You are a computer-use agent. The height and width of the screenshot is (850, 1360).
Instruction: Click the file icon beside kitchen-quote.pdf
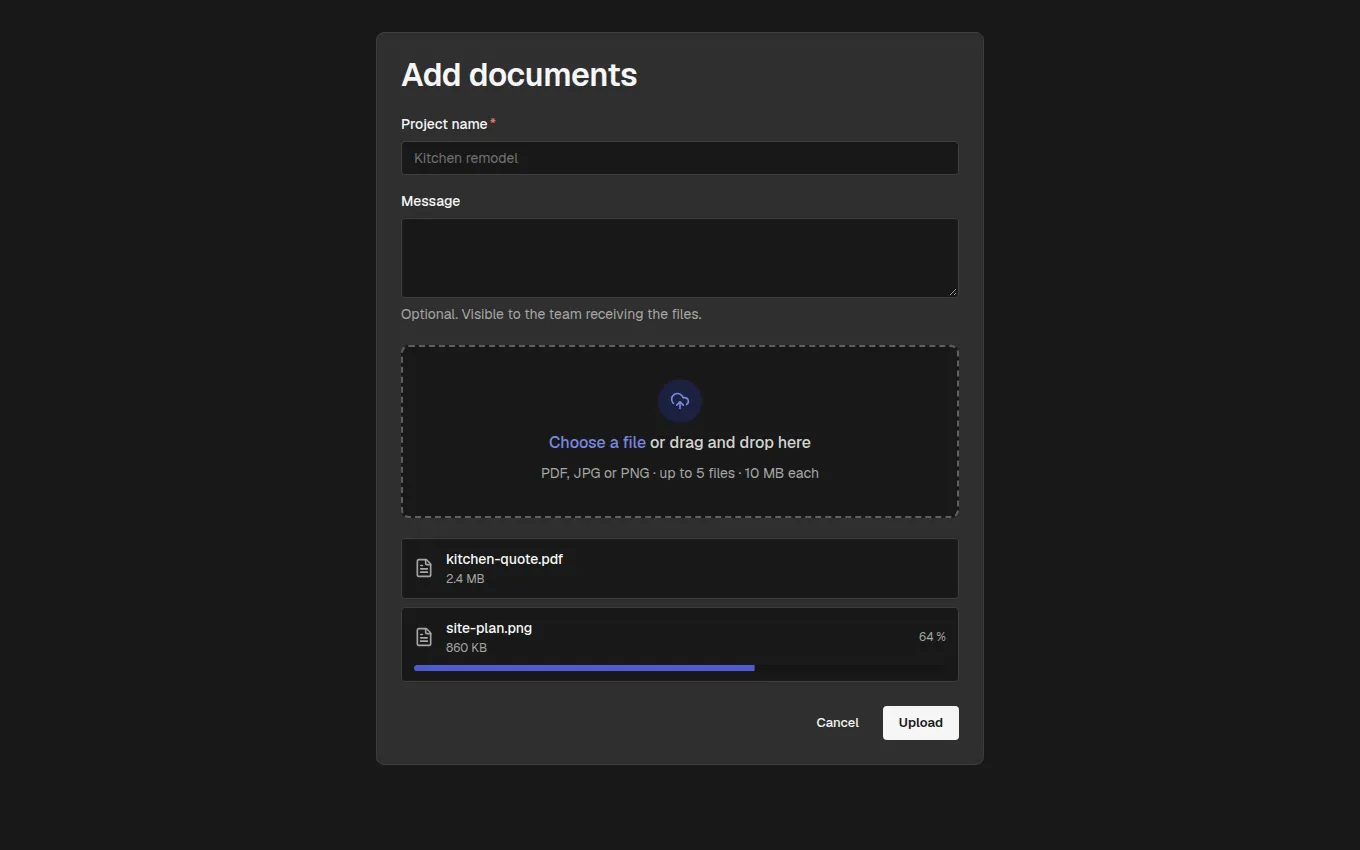coord(424,568)
